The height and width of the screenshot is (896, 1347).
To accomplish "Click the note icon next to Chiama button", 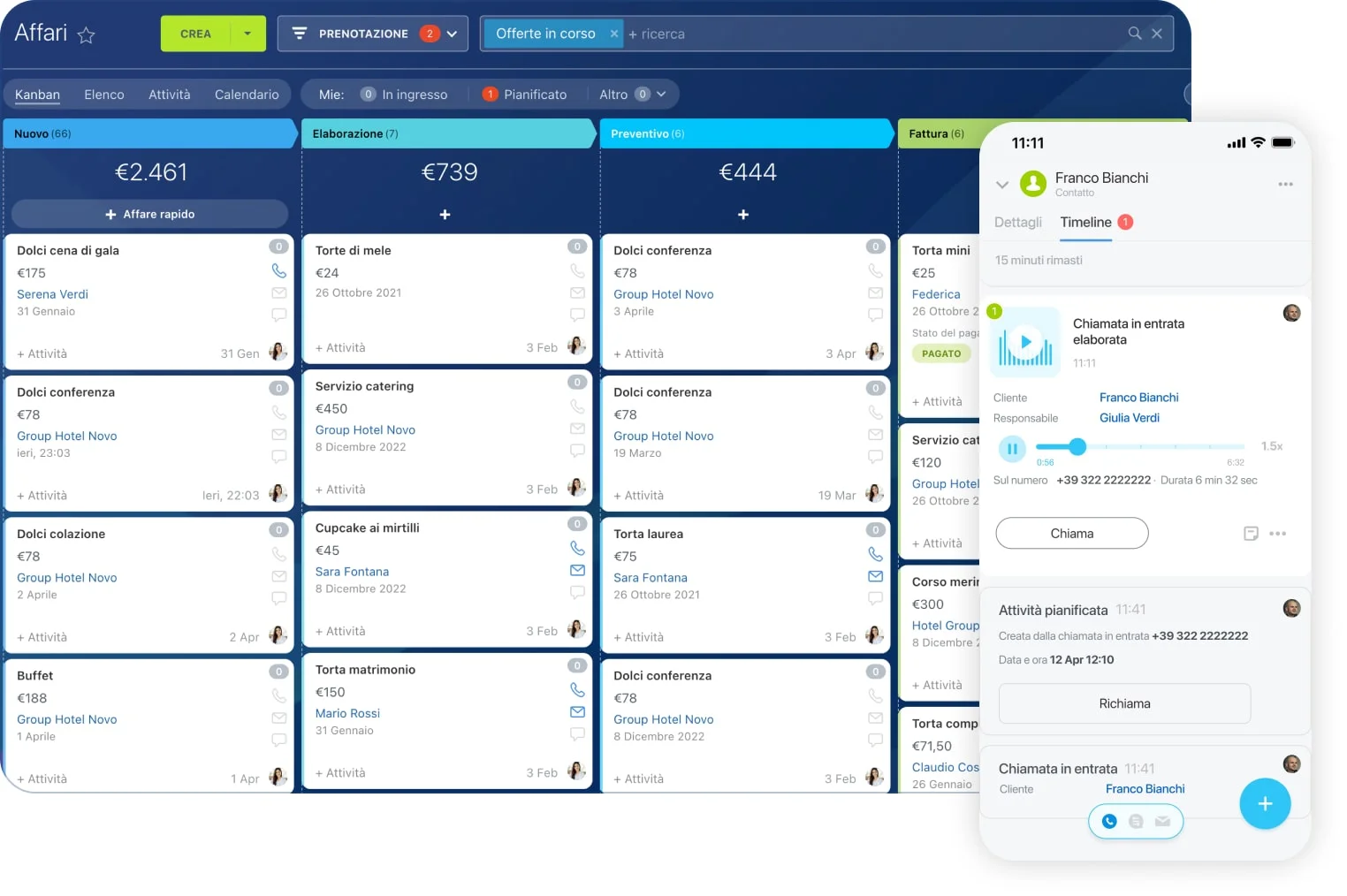I will (1251, 534).
